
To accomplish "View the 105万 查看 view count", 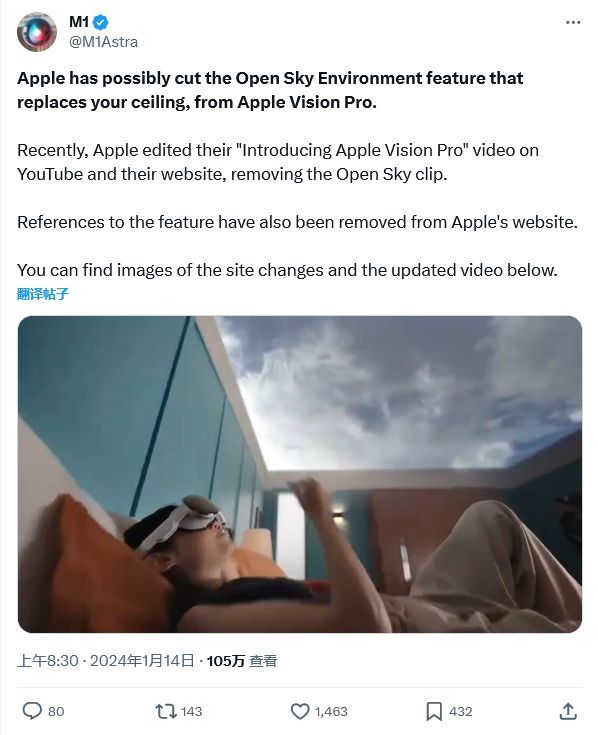I will (x=242, y=661).
